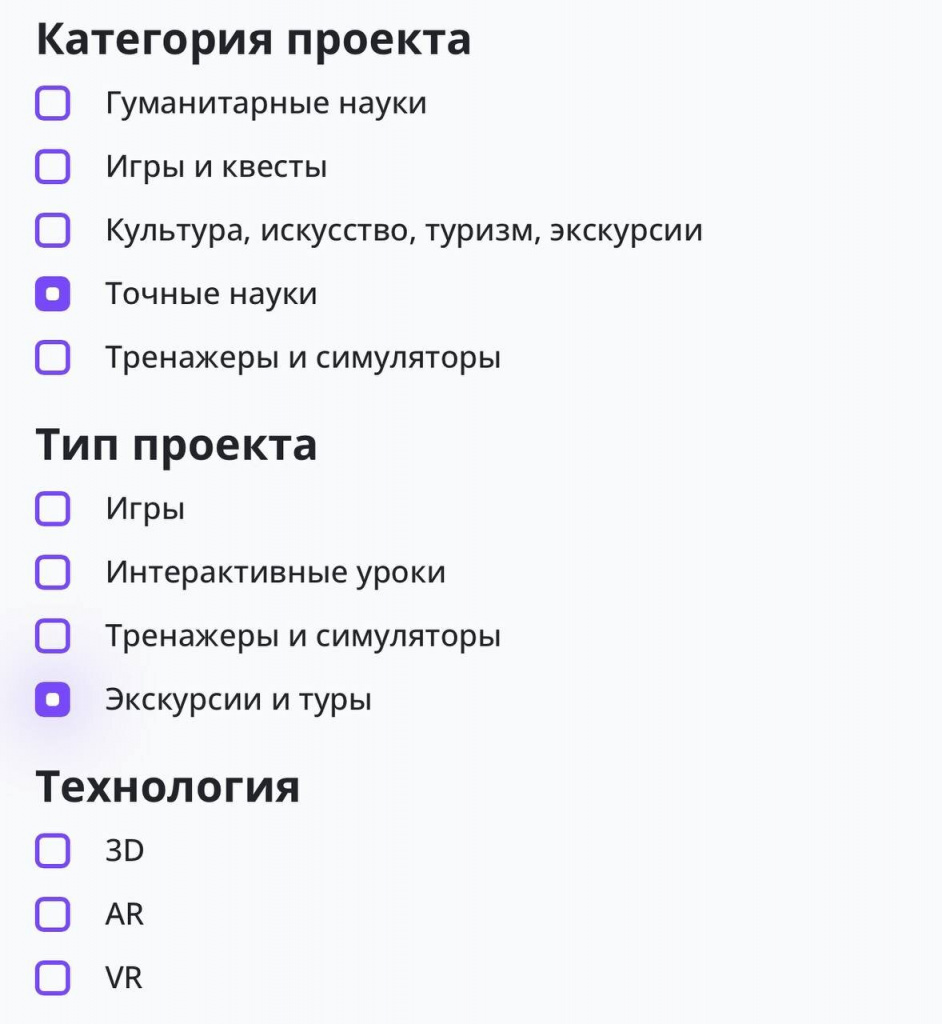Click the Экскурсии и туры label text
This screenshot has height=1024, width=942.
[238, 700]
